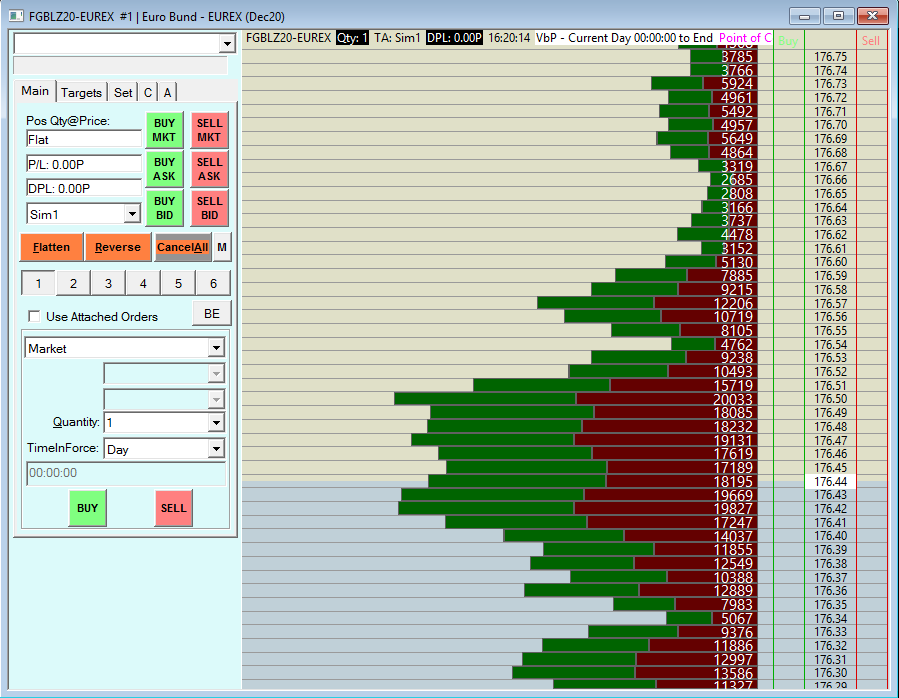Click the volume bar labeled 15719
Screen dimensions: 899x698
(615, 385)
